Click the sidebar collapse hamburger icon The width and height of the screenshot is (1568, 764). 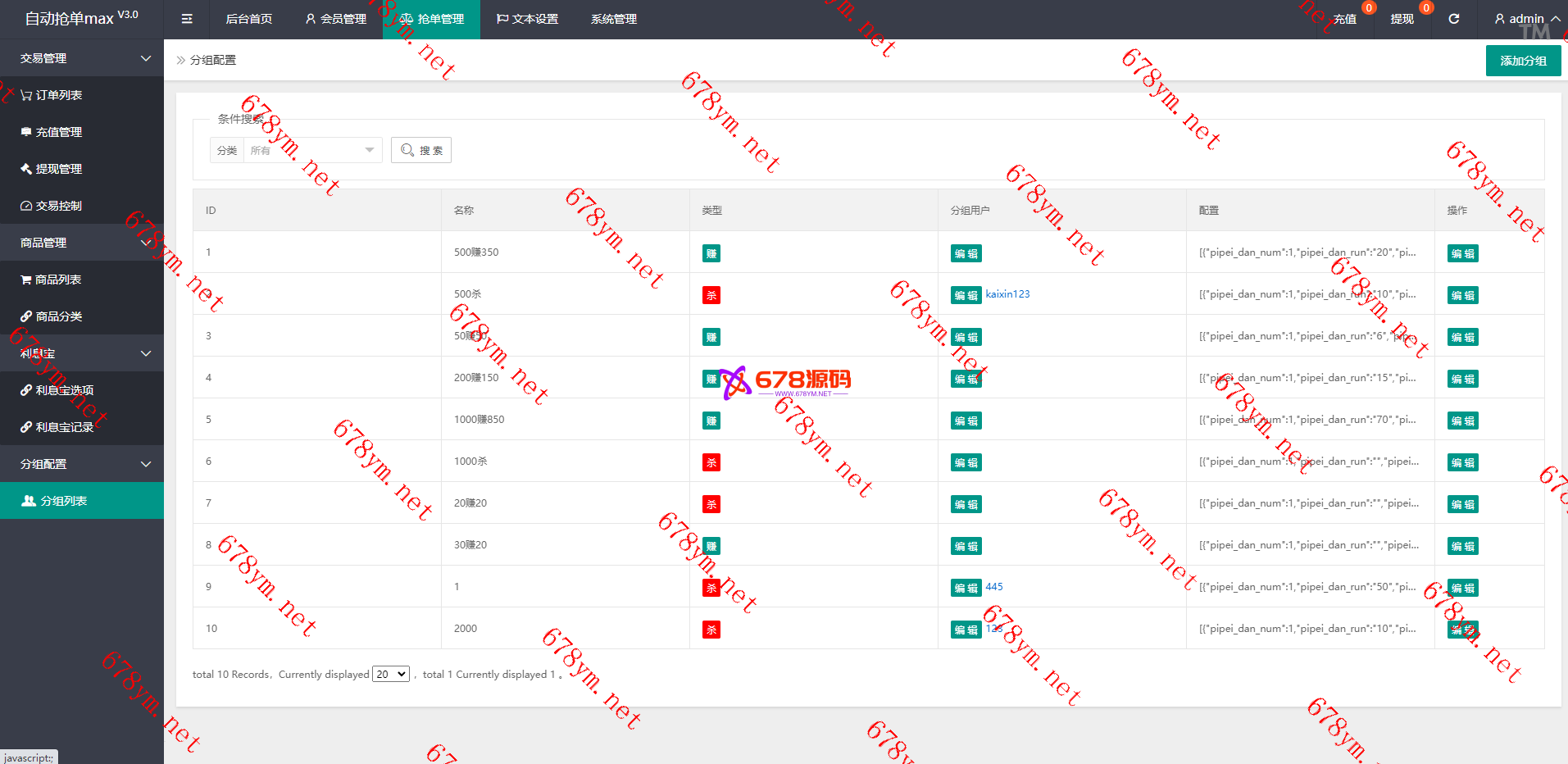coord(187,19)
